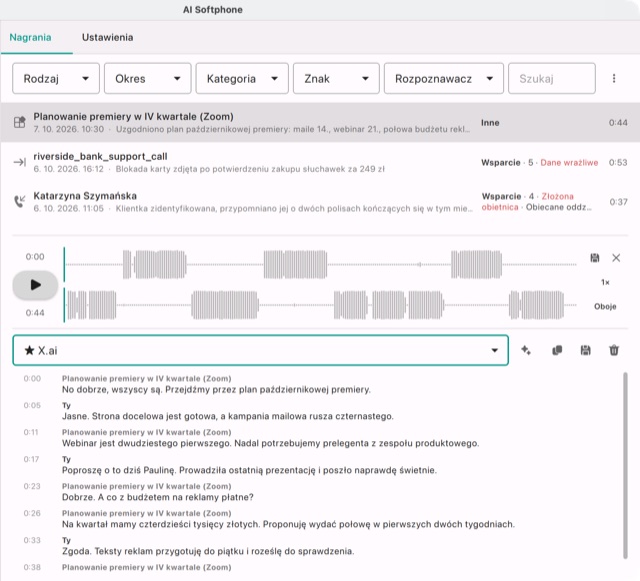Screen dimensions: 640x581
Task: Jump to the 0:00 transcript timestamp
Action: (32, 378)
